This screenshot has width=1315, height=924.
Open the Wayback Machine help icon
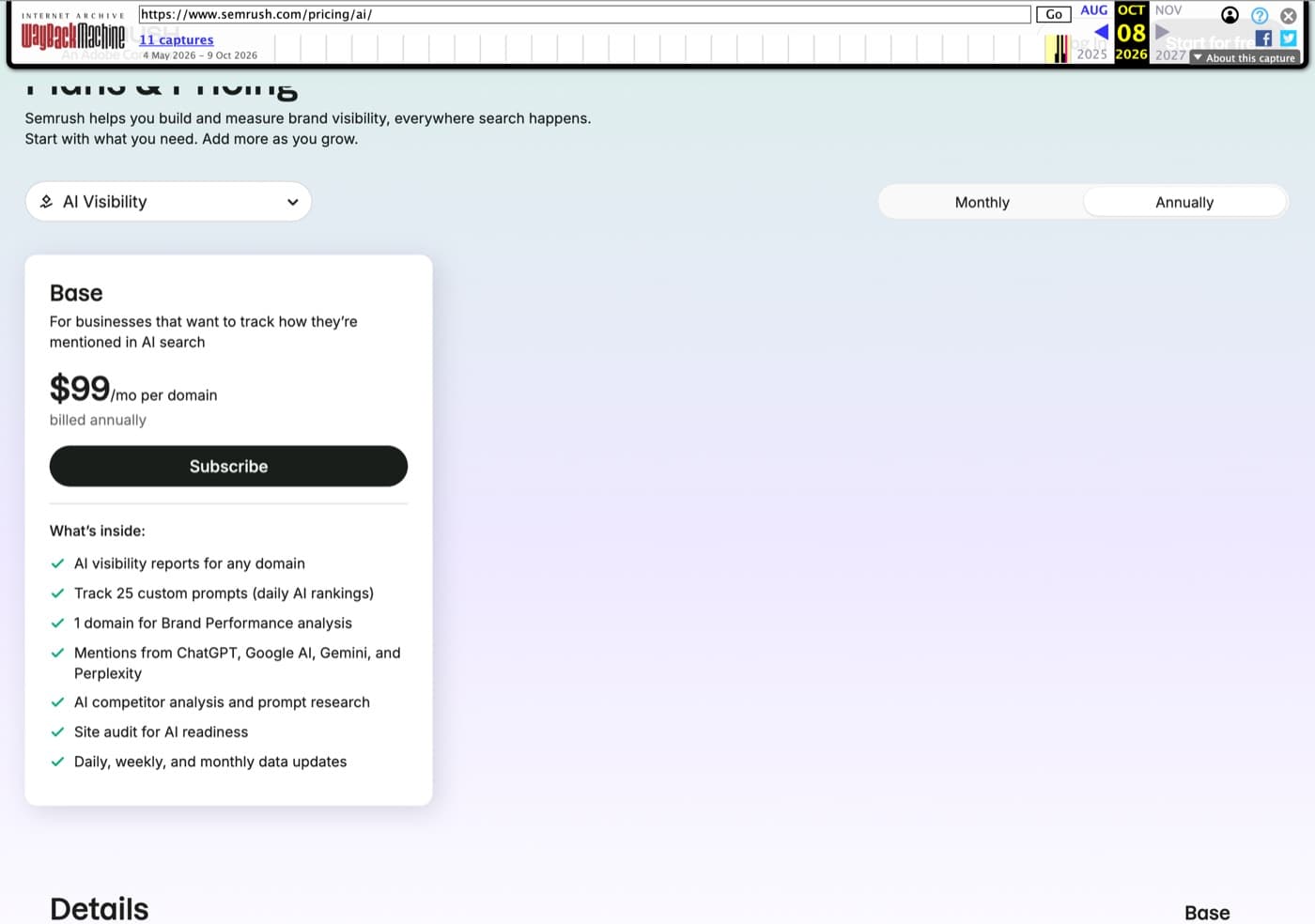[x=1260, y=15]
